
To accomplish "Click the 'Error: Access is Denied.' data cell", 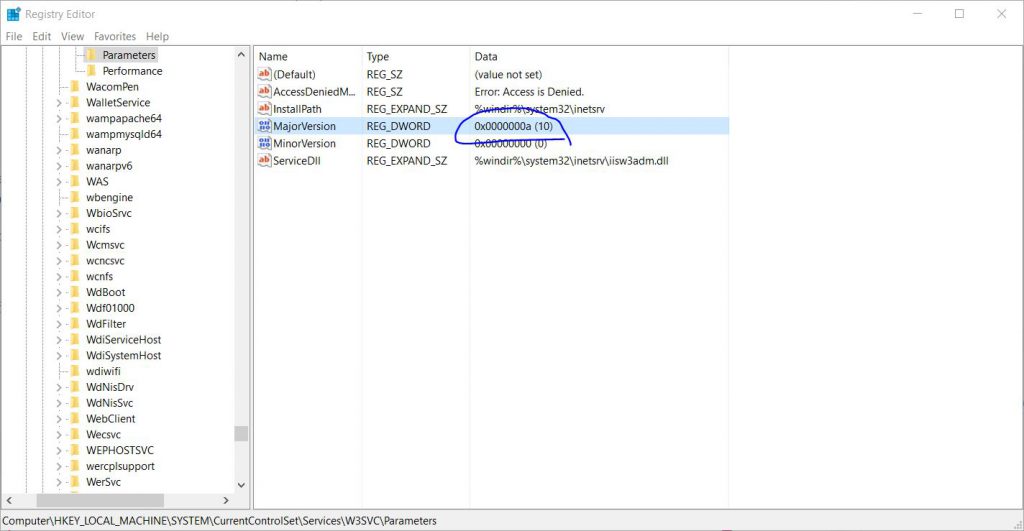I will pos(529,91).
